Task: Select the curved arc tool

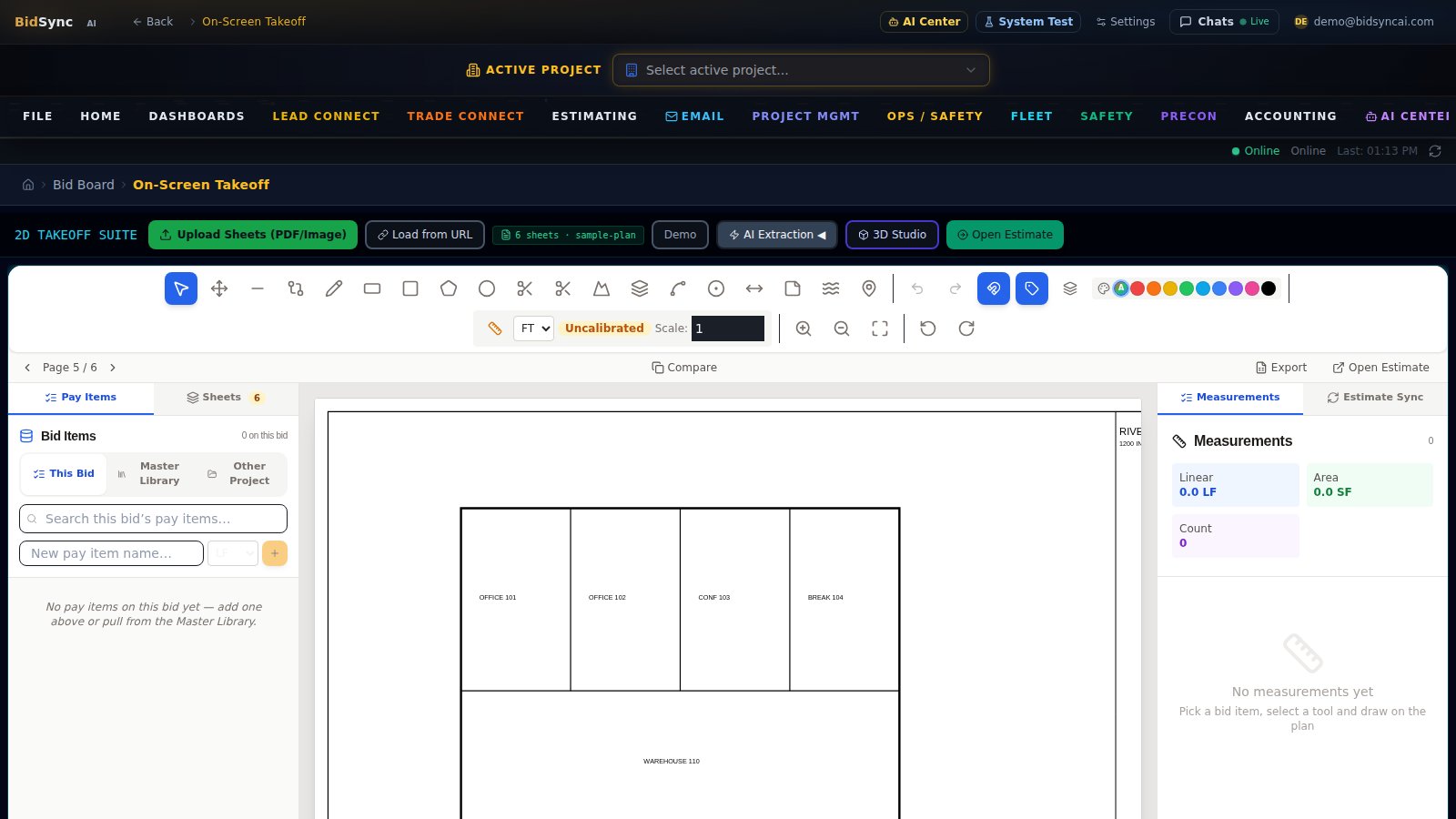Action: tap(678, 288)
